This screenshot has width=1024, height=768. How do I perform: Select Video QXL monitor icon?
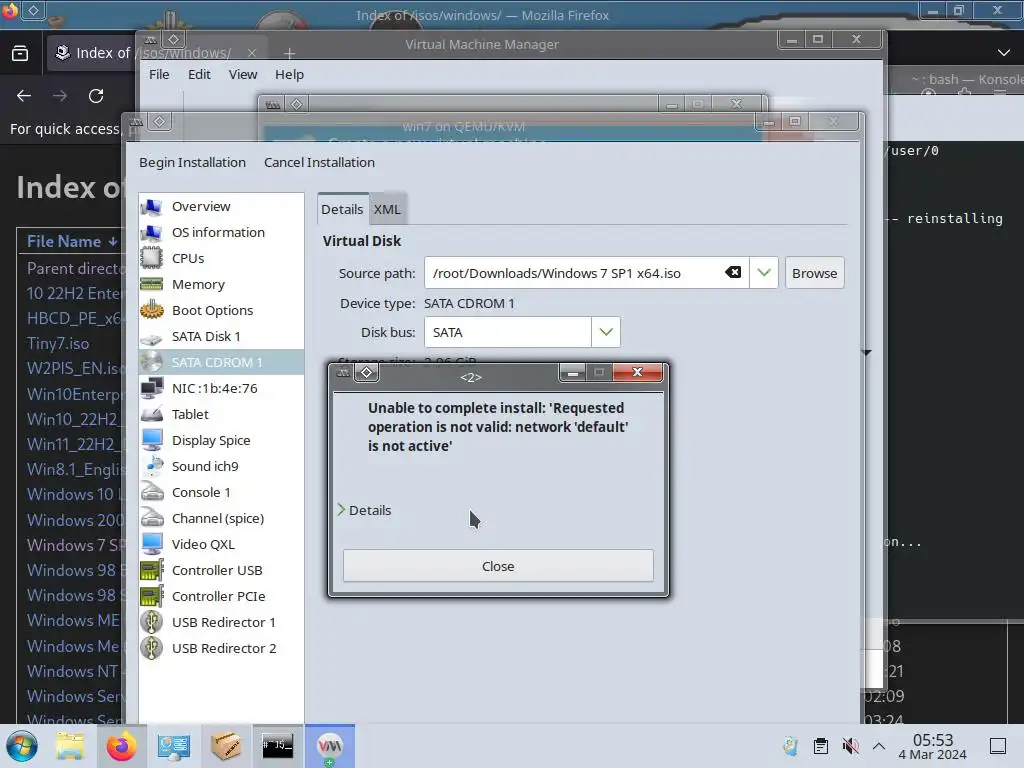(152, 544)
